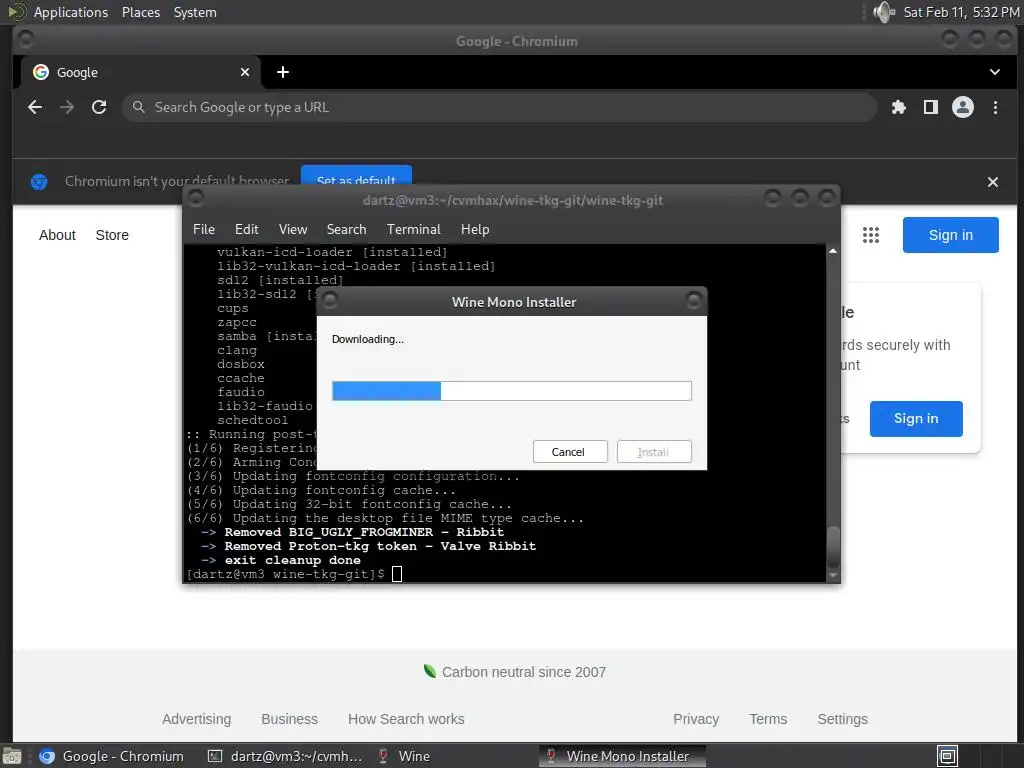The height and width of the screenshot is (768, 1024).
Task: Click the Wine Mono download progress bar
Action: (x=511, y=391)
